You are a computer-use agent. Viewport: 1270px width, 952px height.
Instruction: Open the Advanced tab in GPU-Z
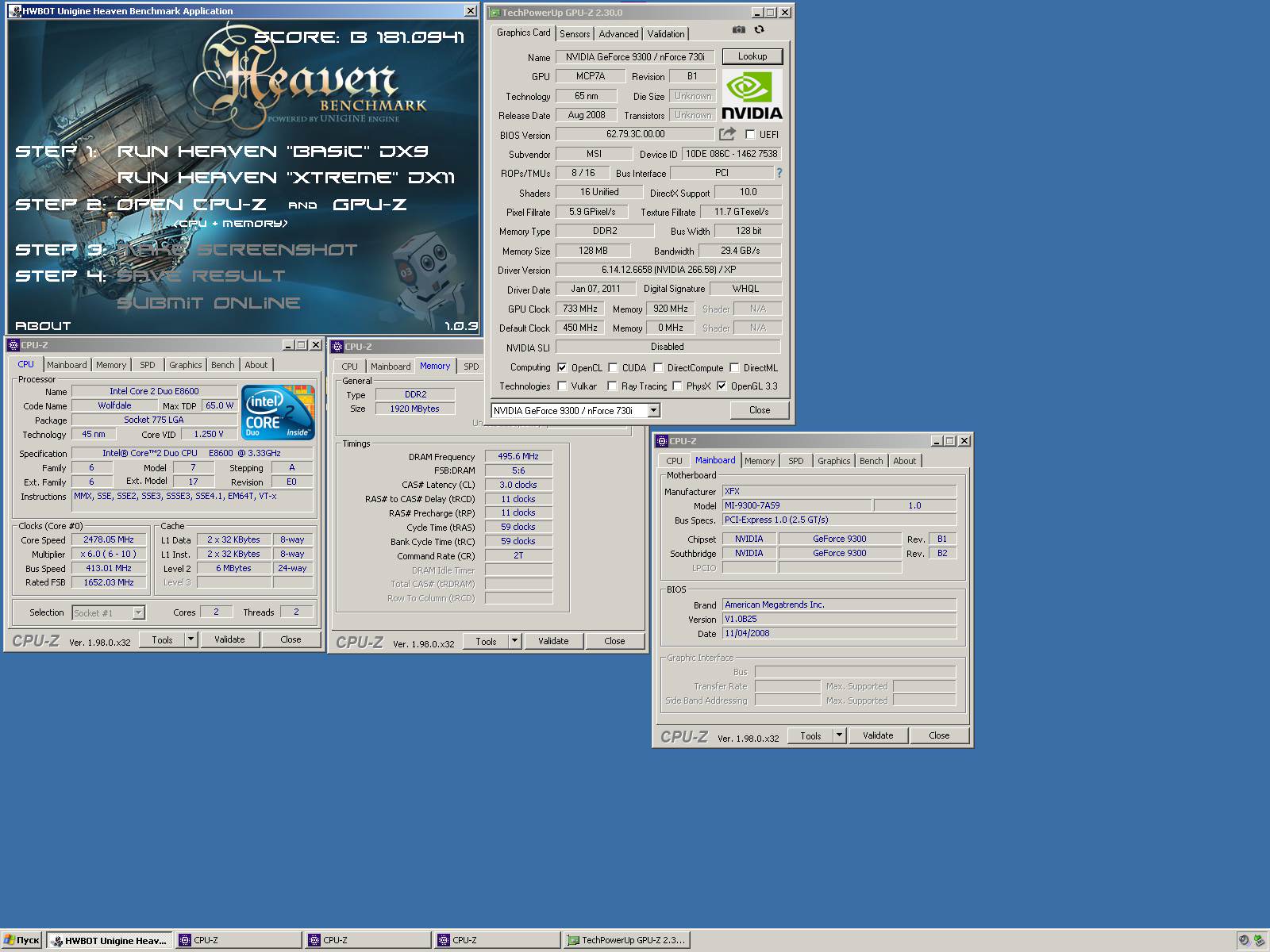click(x=618, y=34)
